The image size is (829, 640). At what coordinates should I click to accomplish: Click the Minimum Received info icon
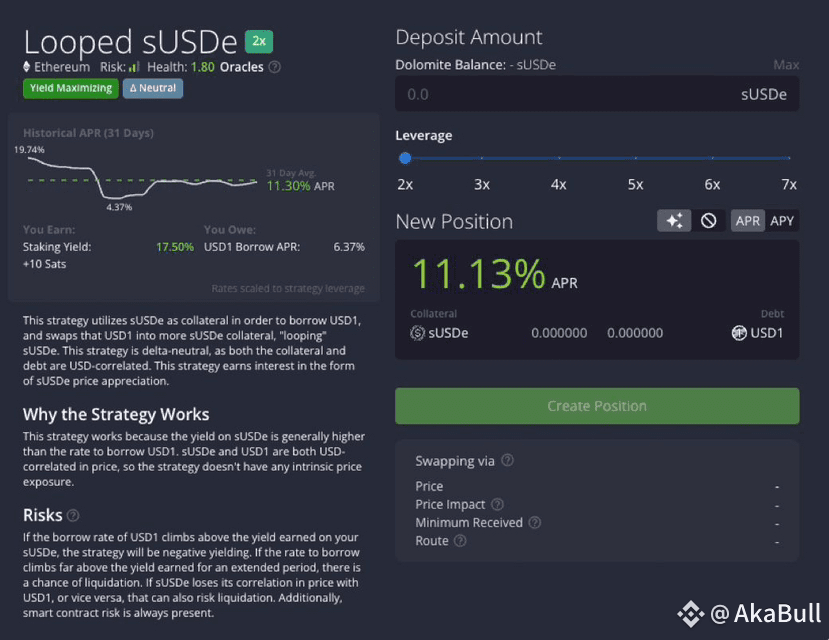click(535, 522)
